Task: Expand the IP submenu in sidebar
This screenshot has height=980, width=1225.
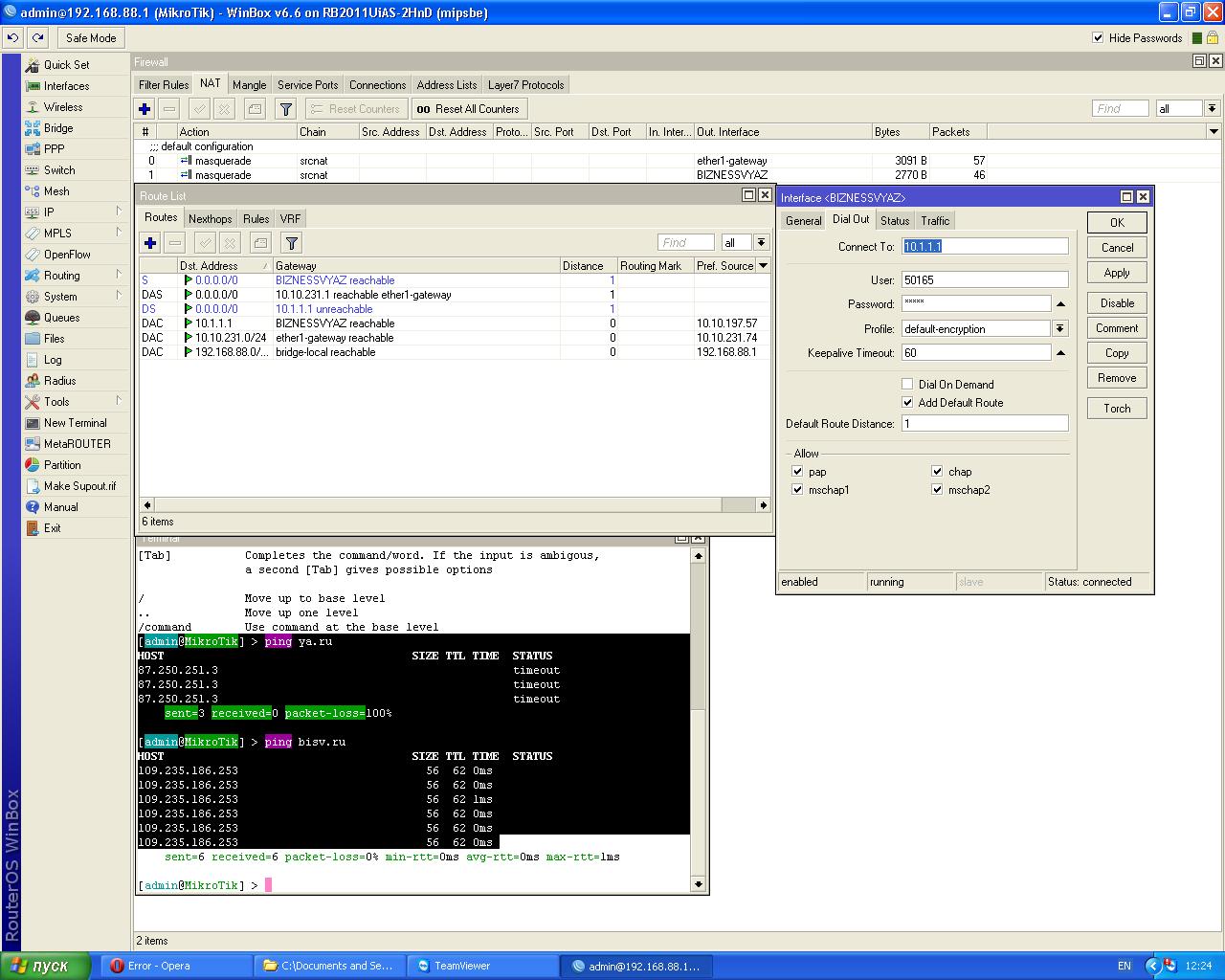Action: (x=49, y=212)
